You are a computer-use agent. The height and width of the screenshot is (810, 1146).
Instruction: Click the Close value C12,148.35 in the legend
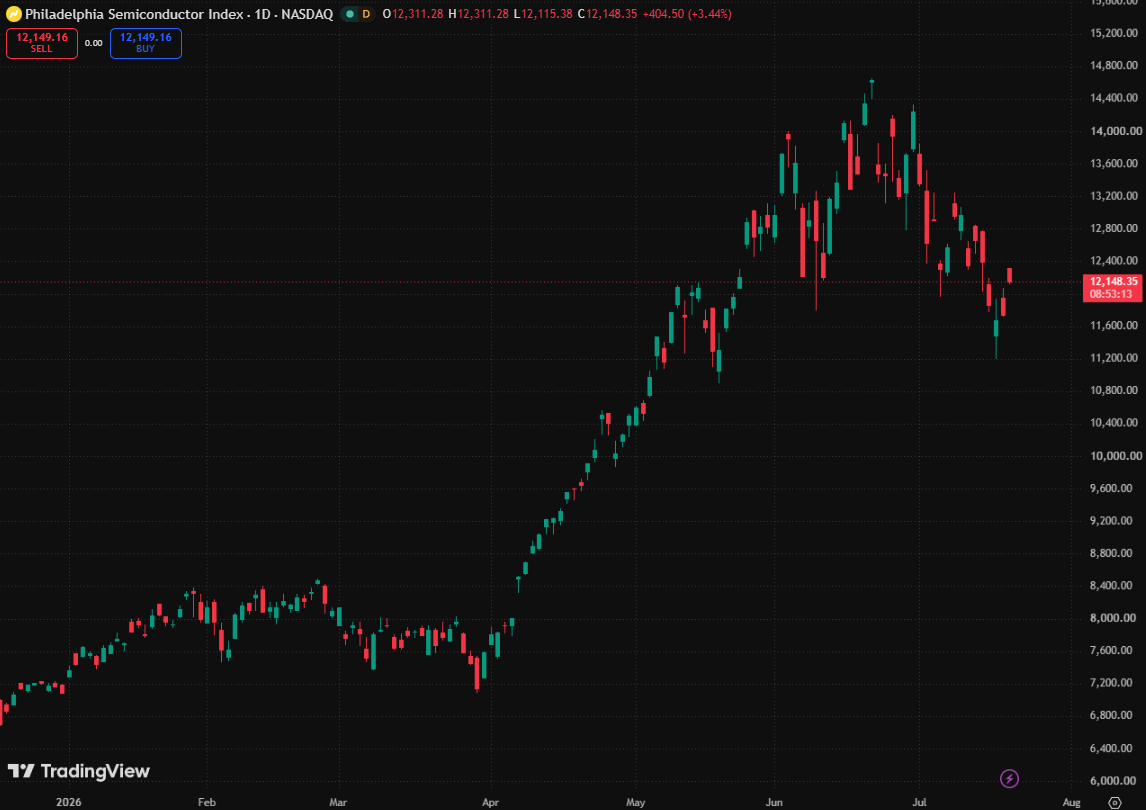click(x=607, y=14)
